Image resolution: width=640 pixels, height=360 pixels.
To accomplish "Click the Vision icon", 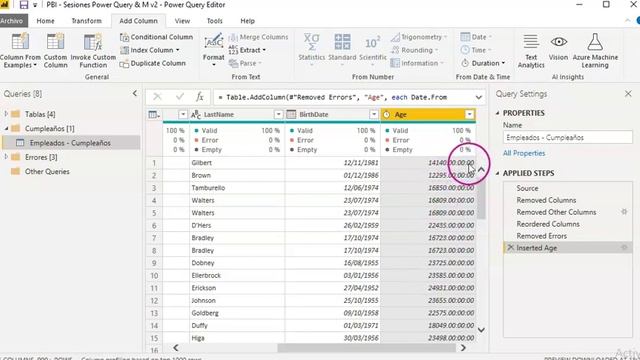I will [x=558, y=41].
